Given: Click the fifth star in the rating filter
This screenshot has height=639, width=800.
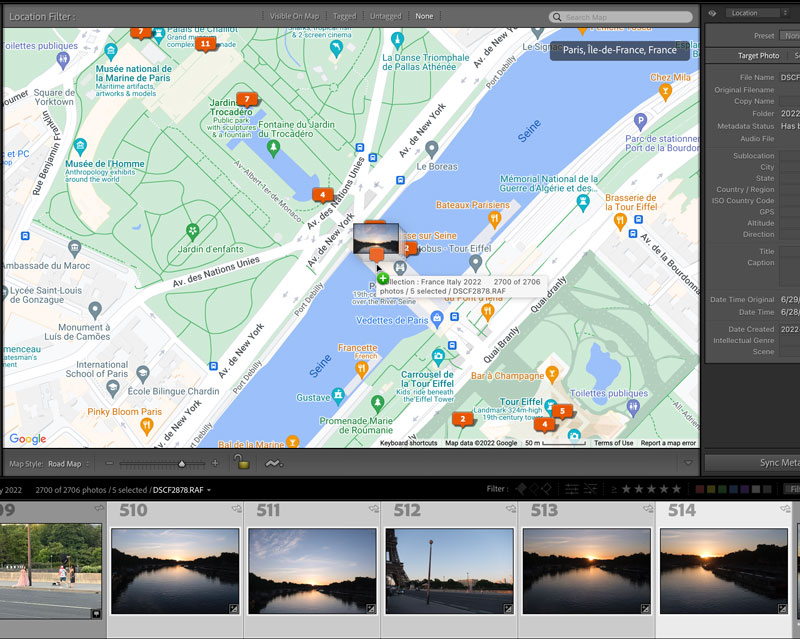Looking at the screenshot, I should (x=678, y=489).
